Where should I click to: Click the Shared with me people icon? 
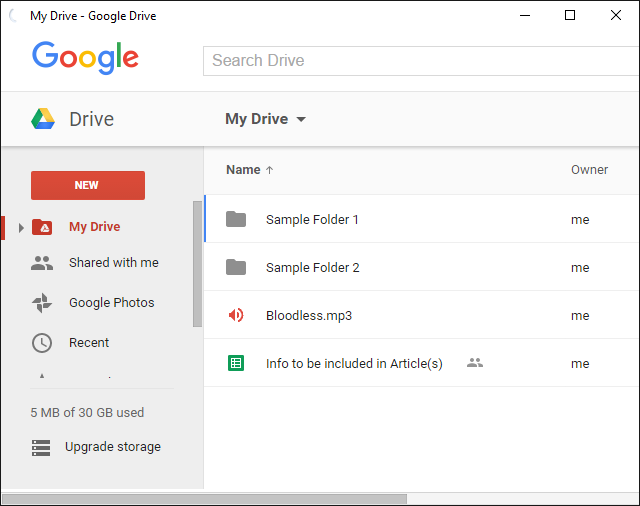(x=42, y=263)
